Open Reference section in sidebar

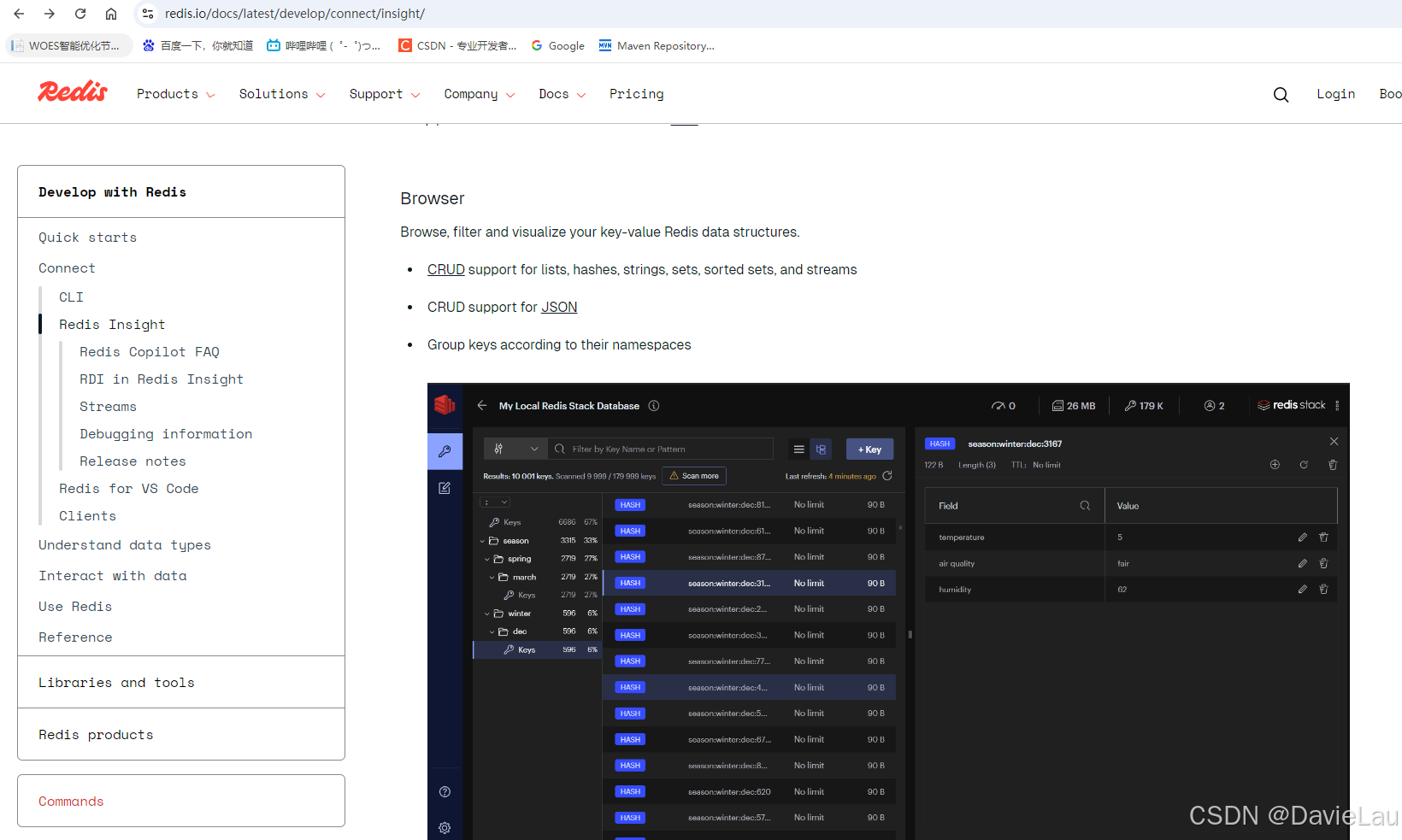[75, 637]
